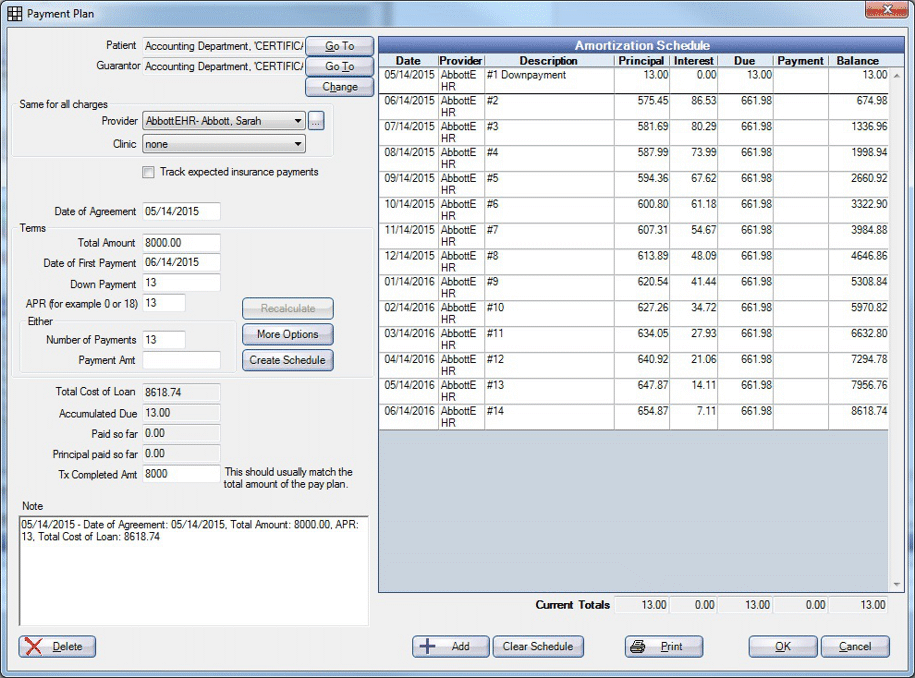This screenshot has width=915, height=678.
Task: Click the red X Delete button
Action: [57, 646]
